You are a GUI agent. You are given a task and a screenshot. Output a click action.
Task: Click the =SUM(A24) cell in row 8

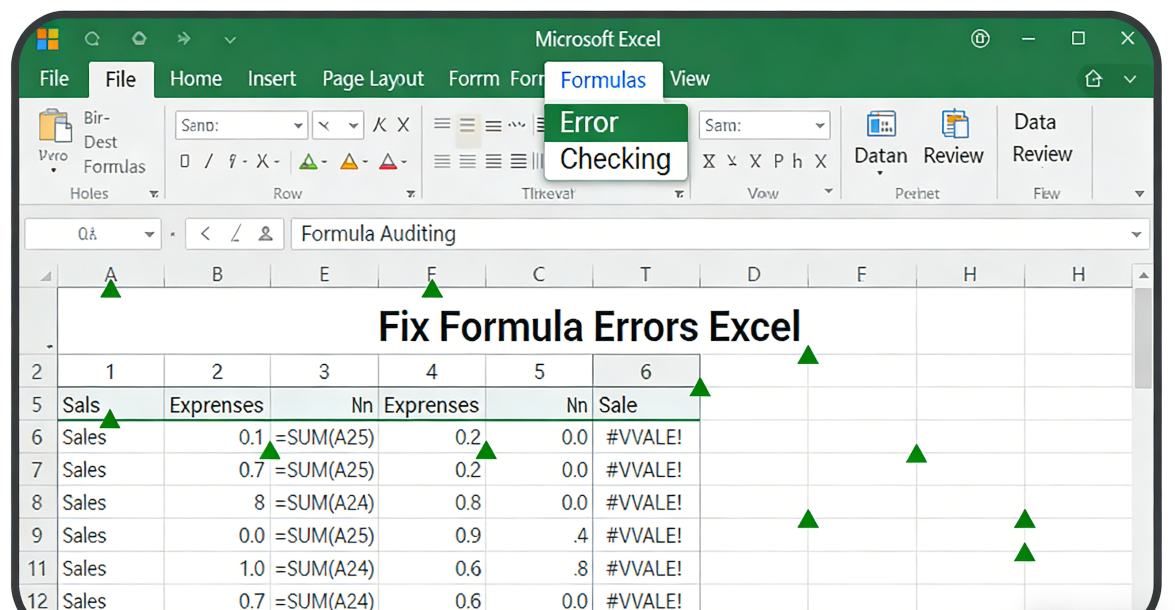click(324, 503)
